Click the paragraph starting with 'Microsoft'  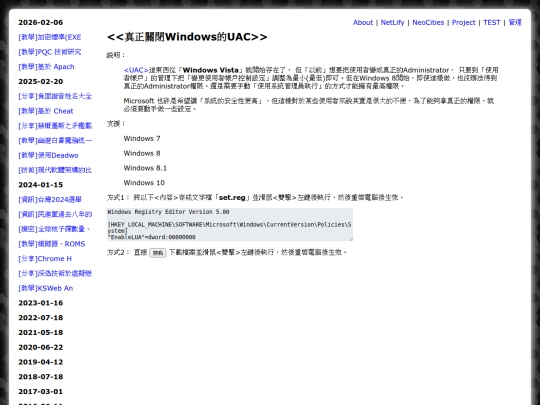(x=309, y=105)
